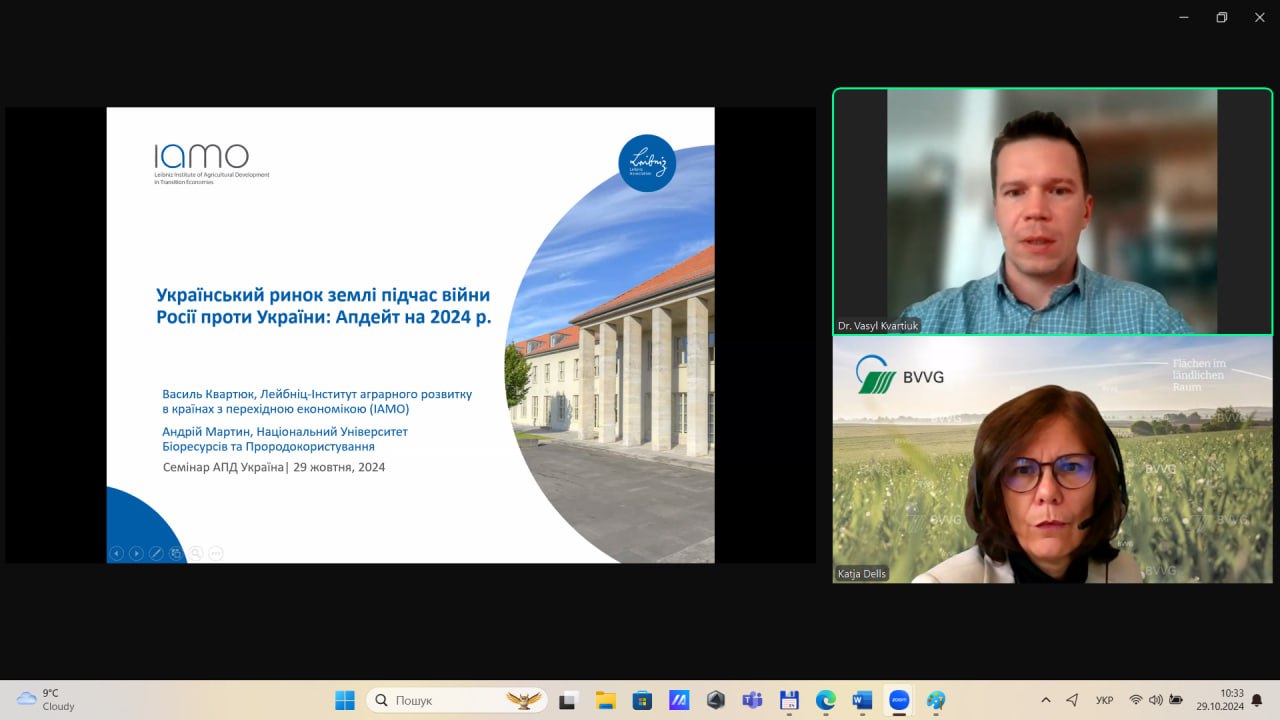Open Microsoft Store from taskbar
1280x720 pixels.
point(642,700)
